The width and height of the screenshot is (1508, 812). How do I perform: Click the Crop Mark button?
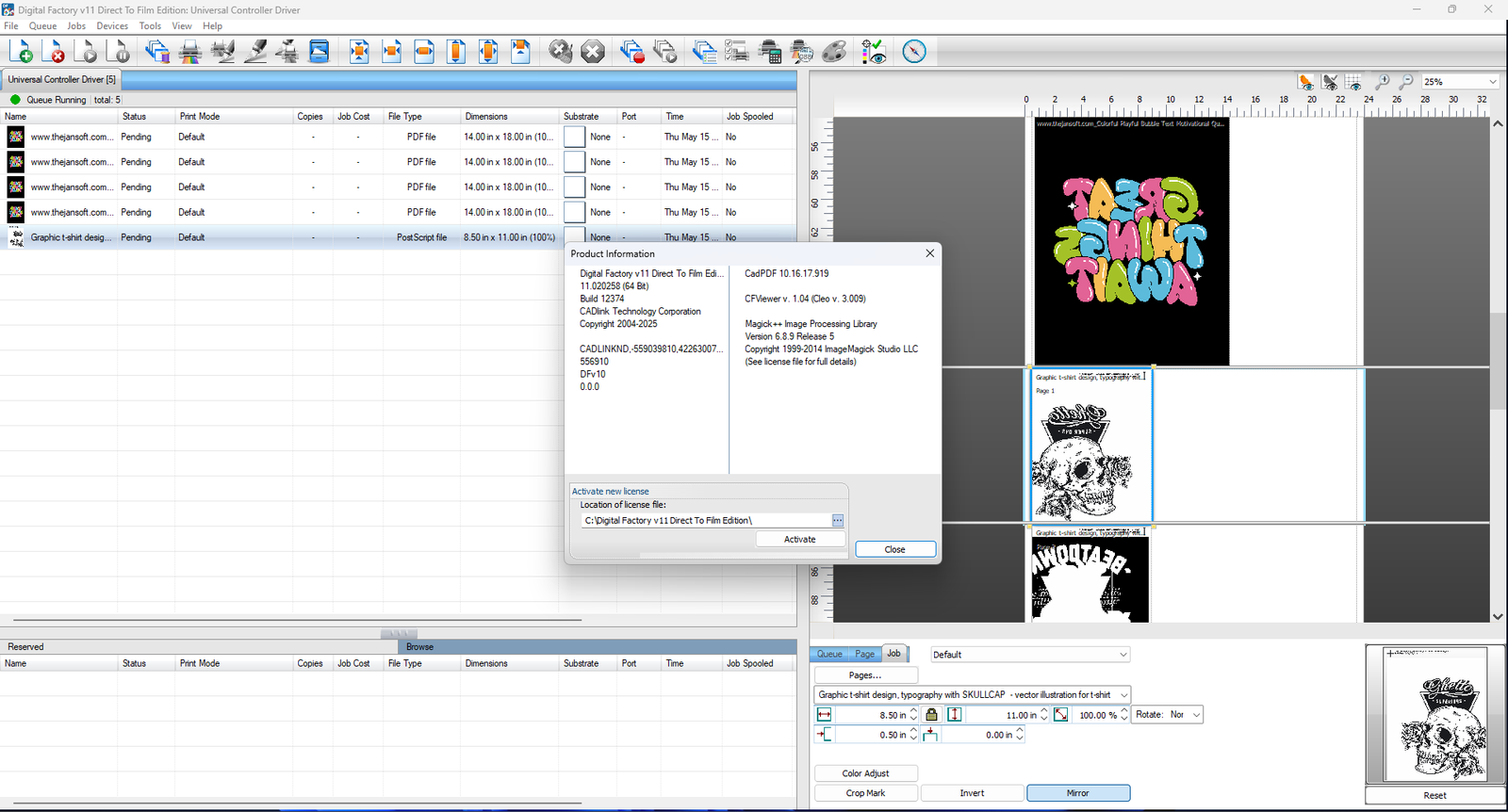[x=865, y=793]
